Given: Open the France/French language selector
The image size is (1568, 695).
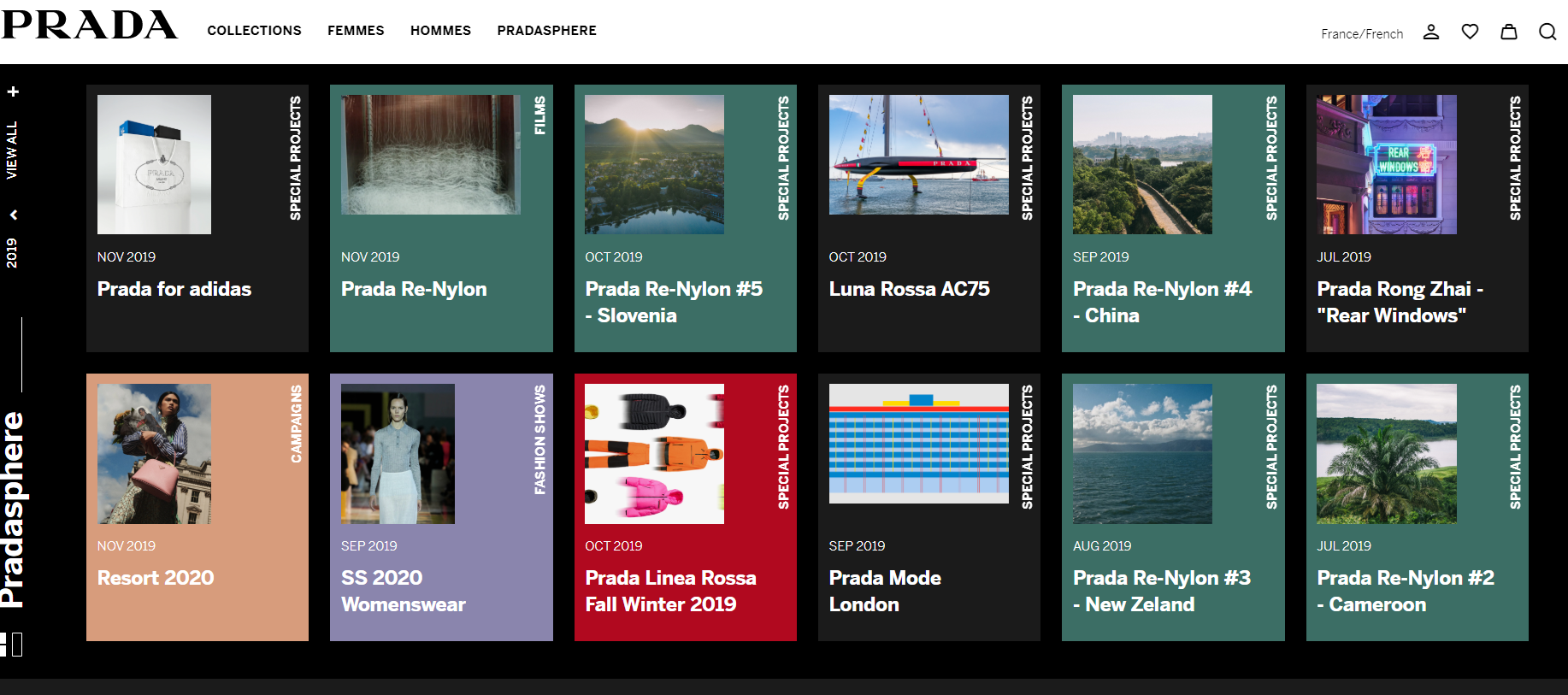Looking at the screenshot, I should [x=1361, y=33].
